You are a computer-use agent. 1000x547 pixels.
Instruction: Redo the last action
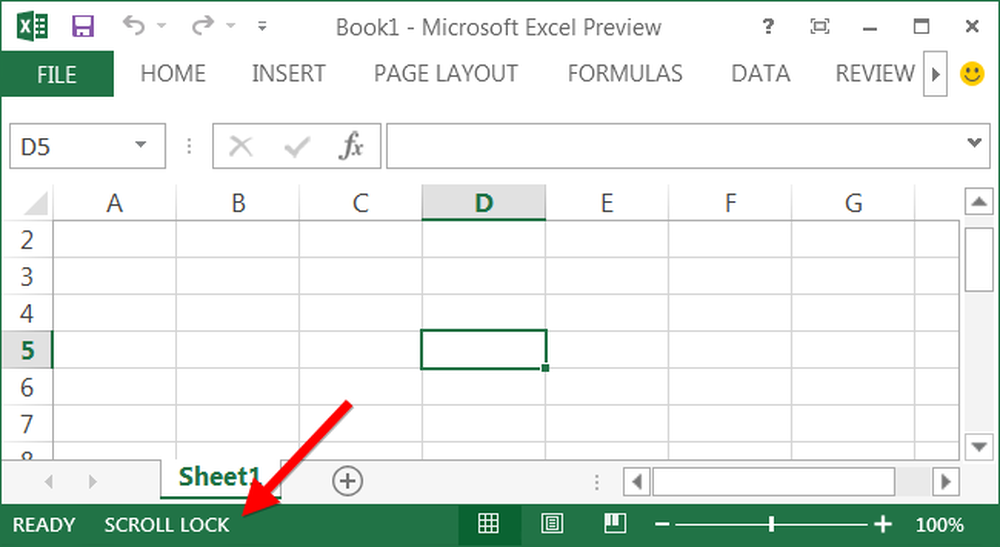click(203, 26)
